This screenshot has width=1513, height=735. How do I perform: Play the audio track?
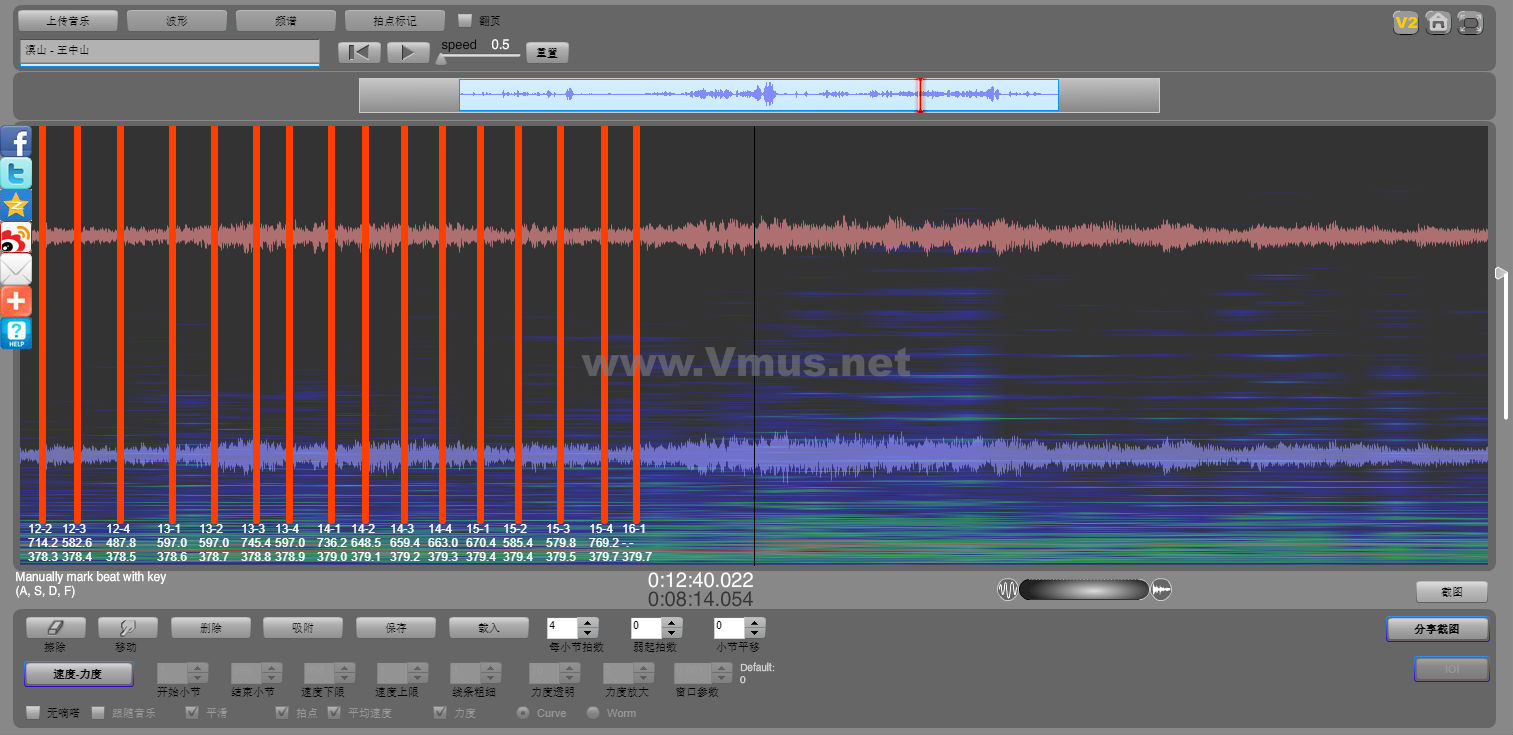(408, 52)
